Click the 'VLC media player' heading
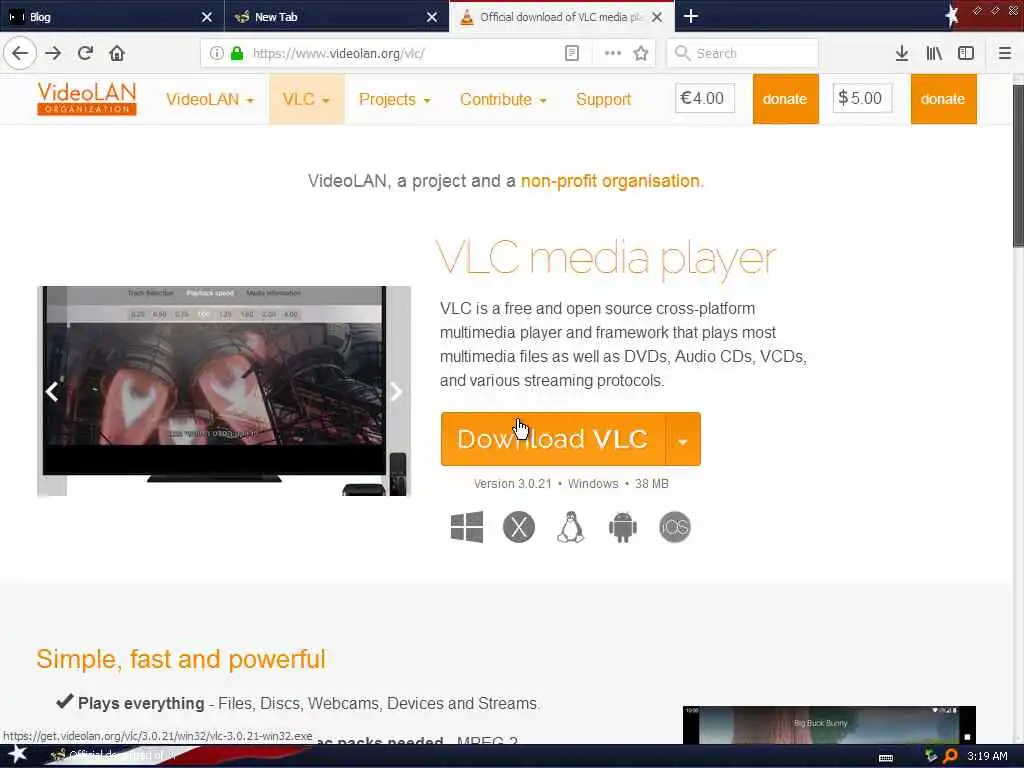The image size is (1024, 768). [606, 259]
